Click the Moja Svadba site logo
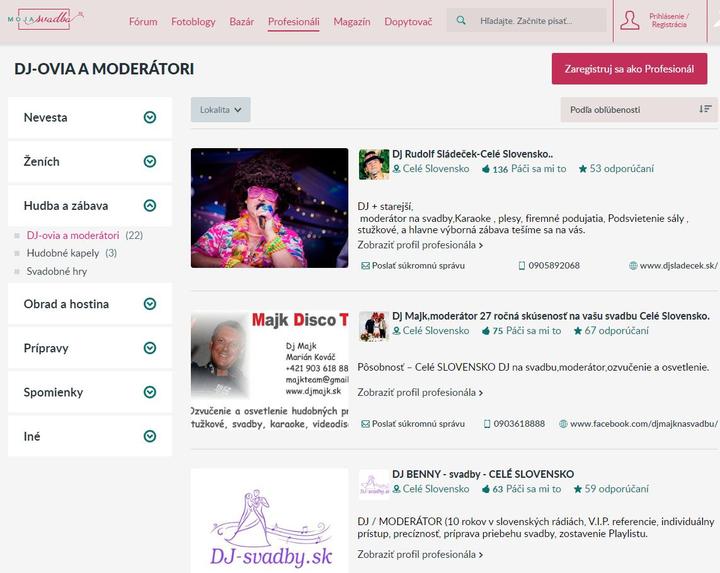 coord(45,19)
